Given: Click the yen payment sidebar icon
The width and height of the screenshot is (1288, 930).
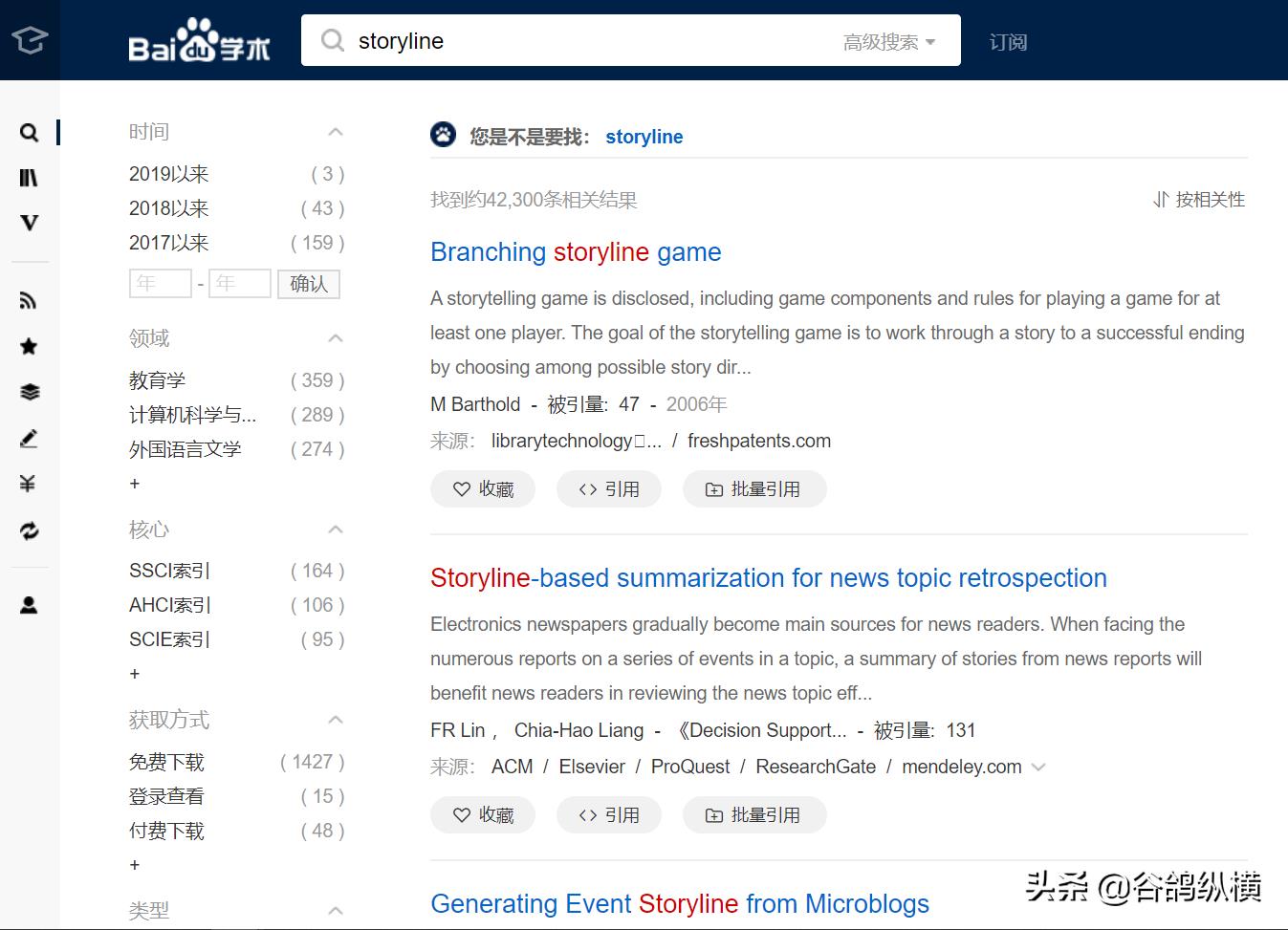Looking at the screenshot, I should tap(30, 484).
